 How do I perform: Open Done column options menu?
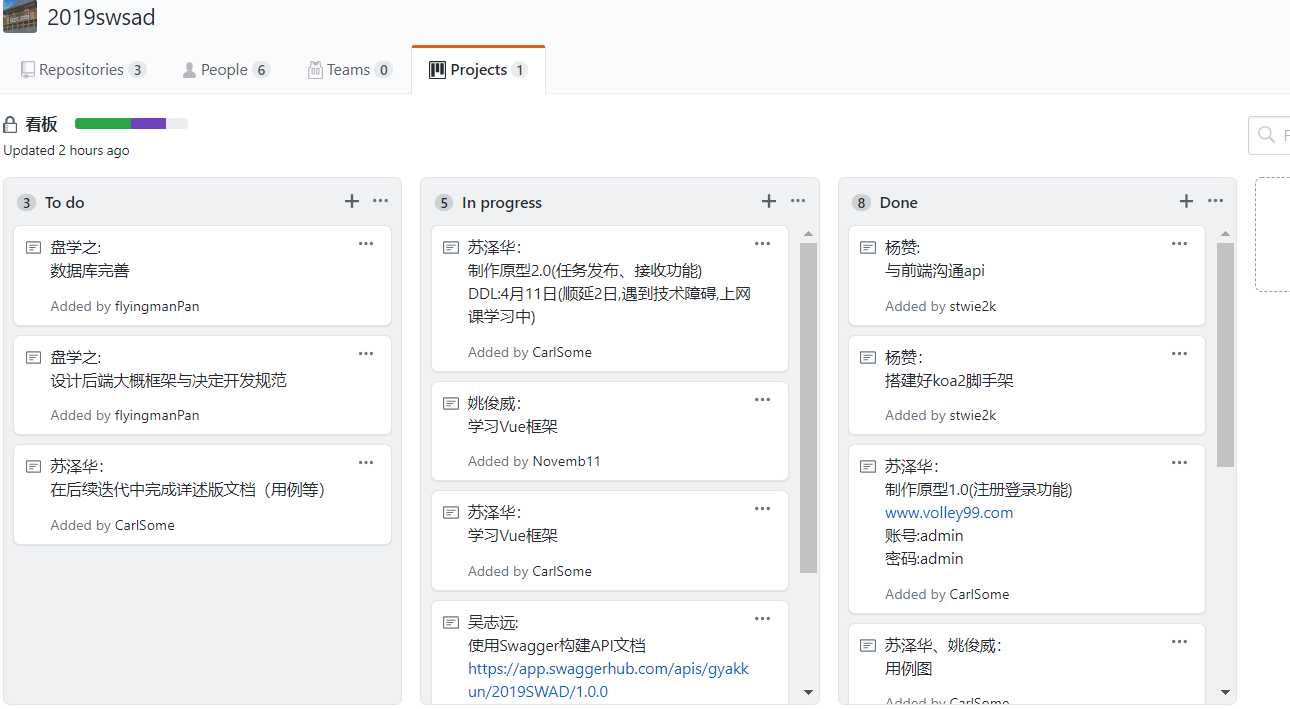click(1215, 201)
